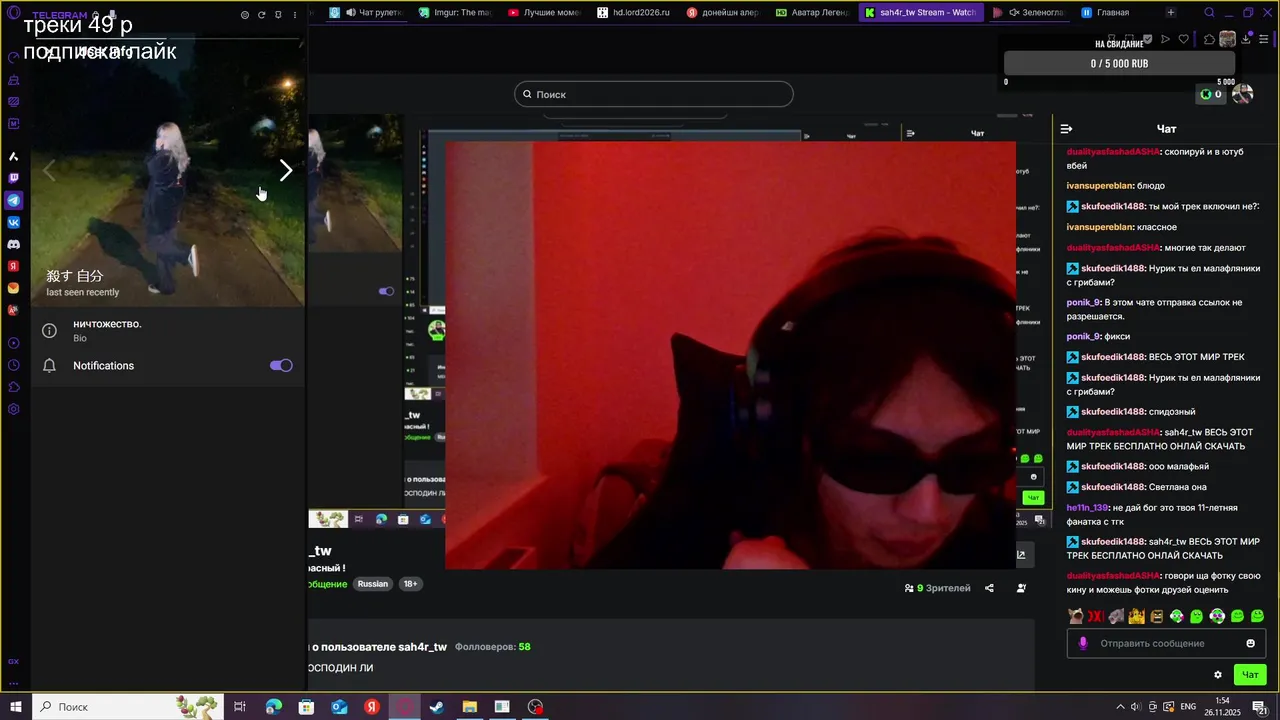The height and width of the screenshot is (720, 1280).
Task: Open Telegram in the Opera sidebar
Action: point(13,200)
